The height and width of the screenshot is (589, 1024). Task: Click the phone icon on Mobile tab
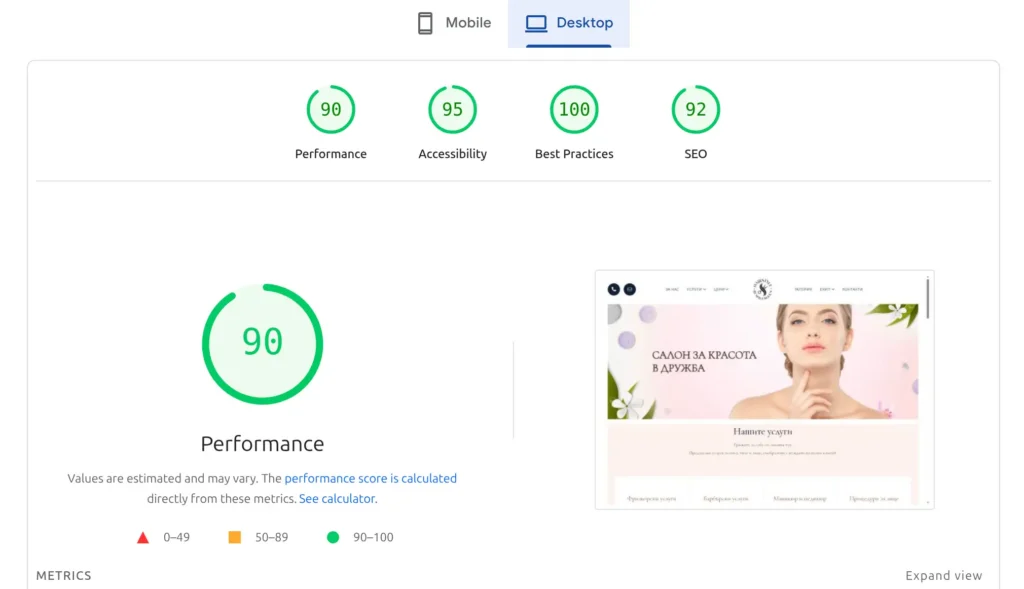point(425,23)
